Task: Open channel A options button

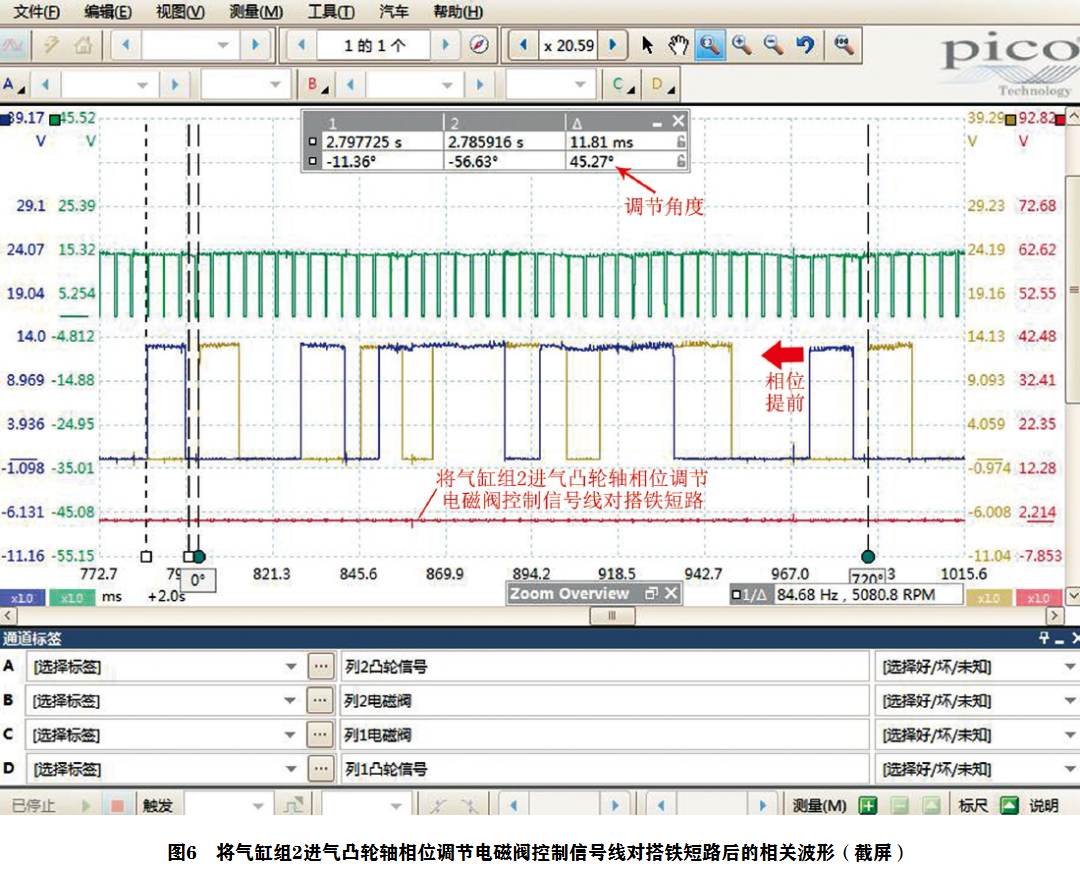Action: (14, 85)
